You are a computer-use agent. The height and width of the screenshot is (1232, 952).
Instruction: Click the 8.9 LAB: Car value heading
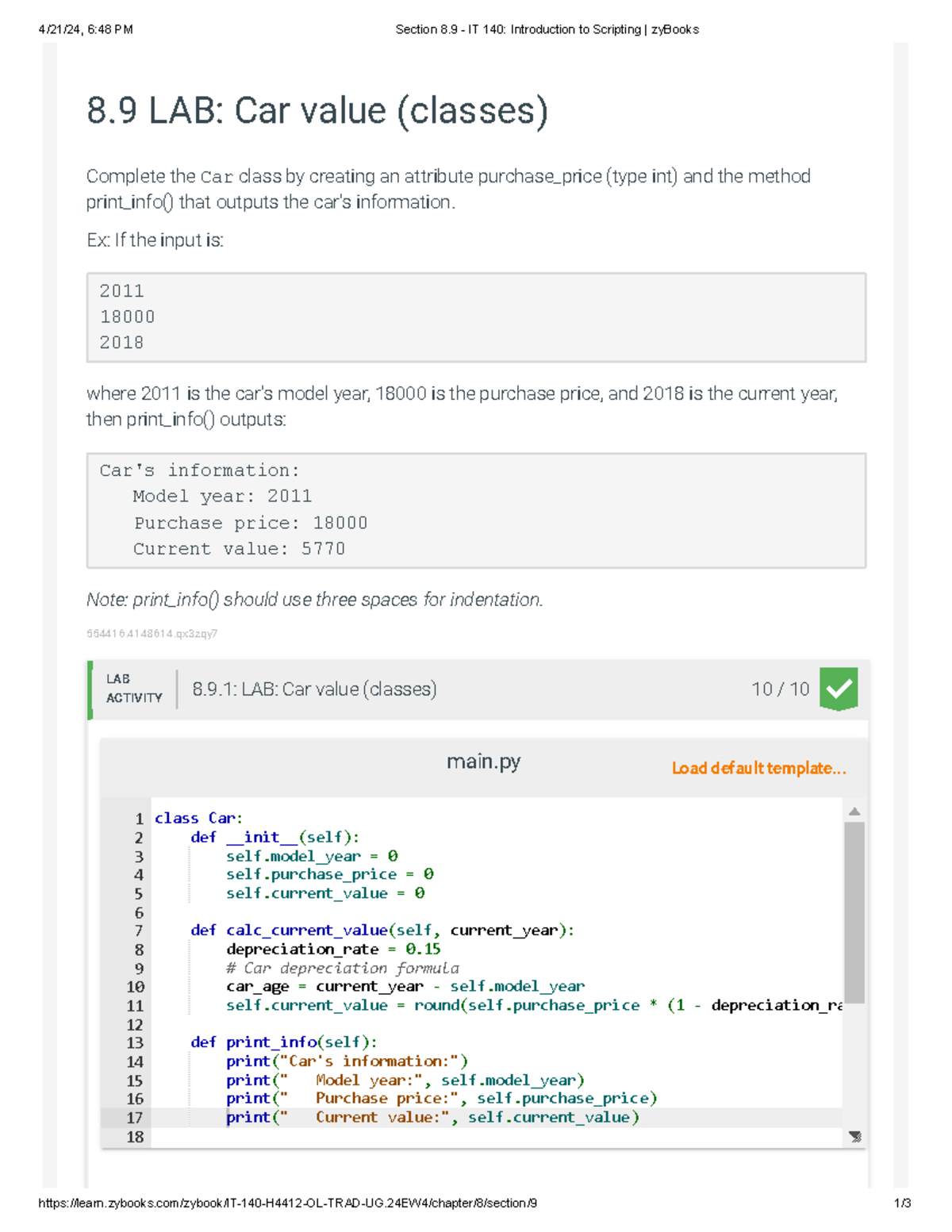317,110
